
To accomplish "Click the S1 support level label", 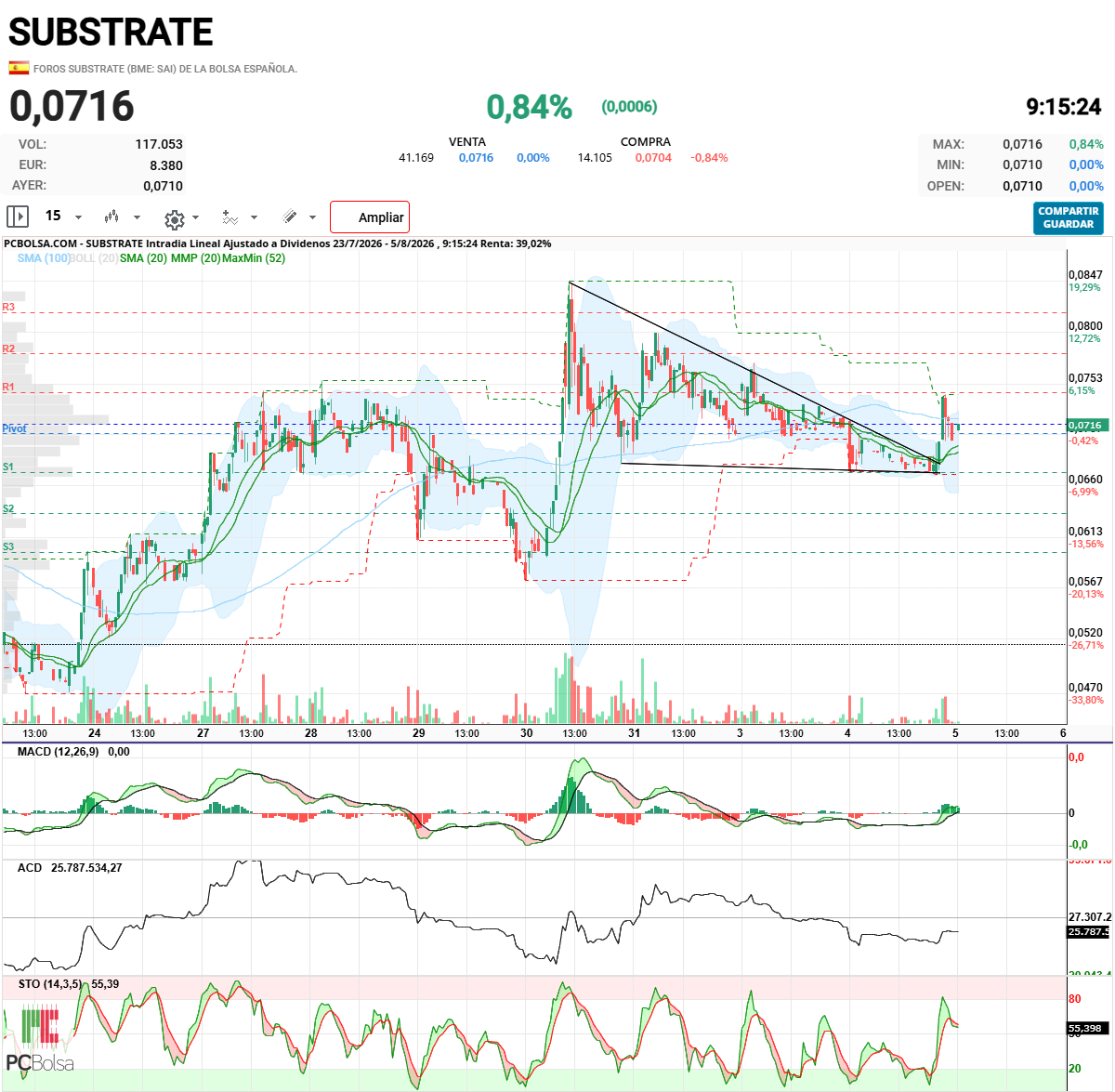I will [x=8, y=467].
